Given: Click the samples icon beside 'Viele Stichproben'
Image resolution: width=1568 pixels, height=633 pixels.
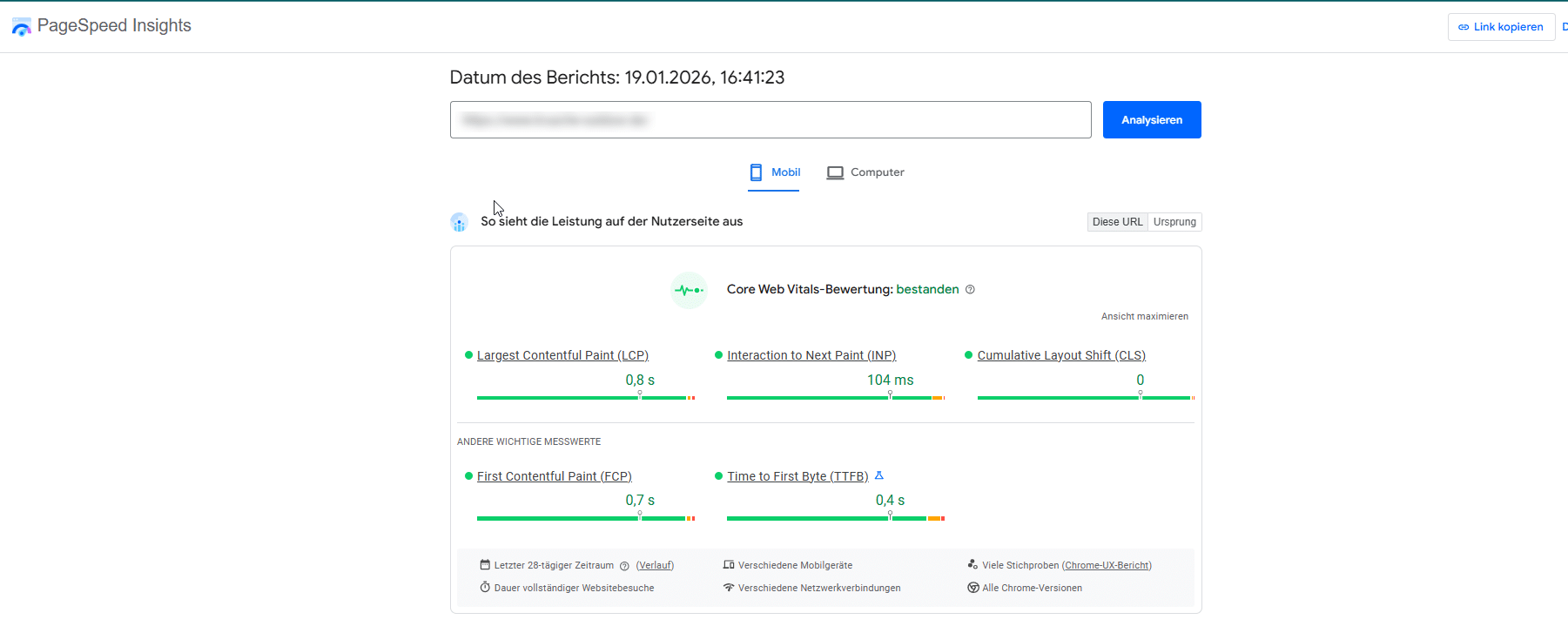Looking at the screenshot, I should 972,564.
